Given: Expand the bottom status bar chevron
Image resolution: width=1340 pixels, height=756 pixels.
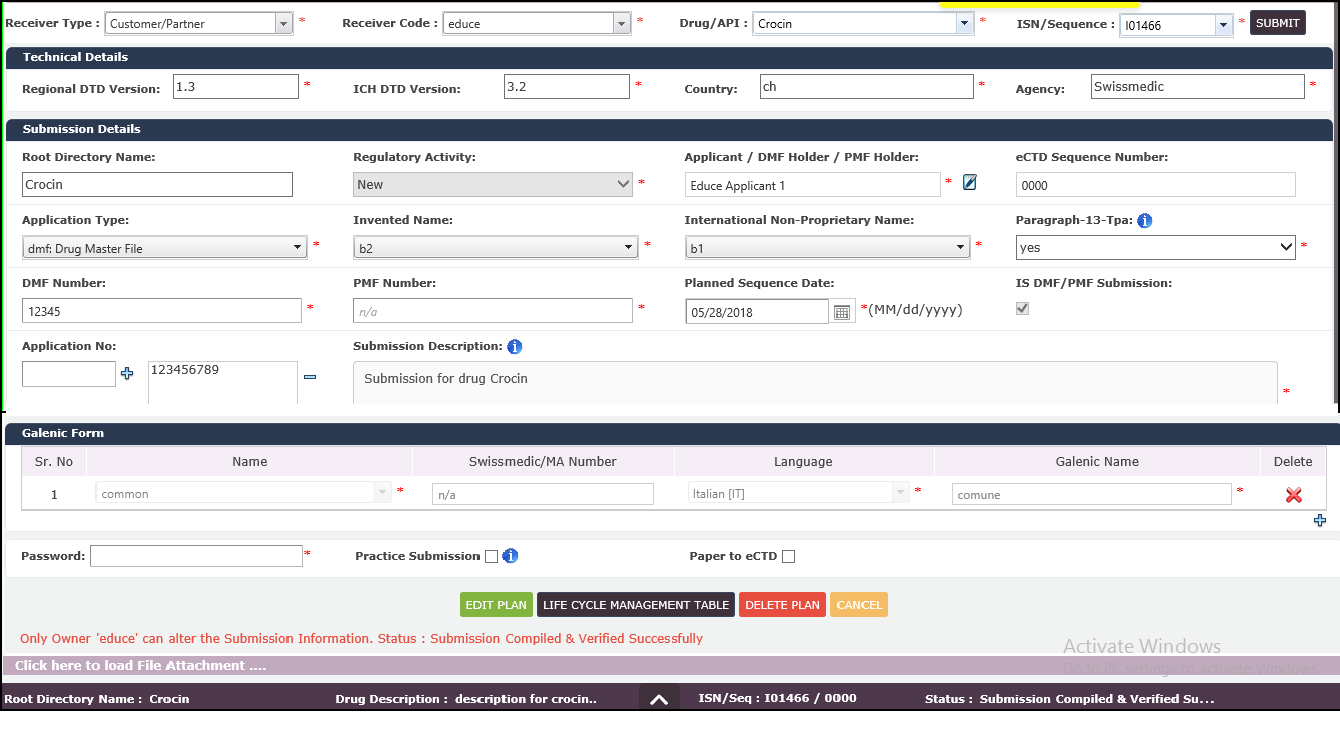Looking at the screenshot, I should [x=659, y=700].
